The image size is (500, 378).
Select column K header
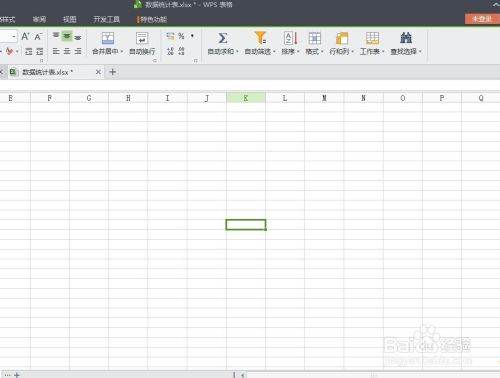click(246, 98)
